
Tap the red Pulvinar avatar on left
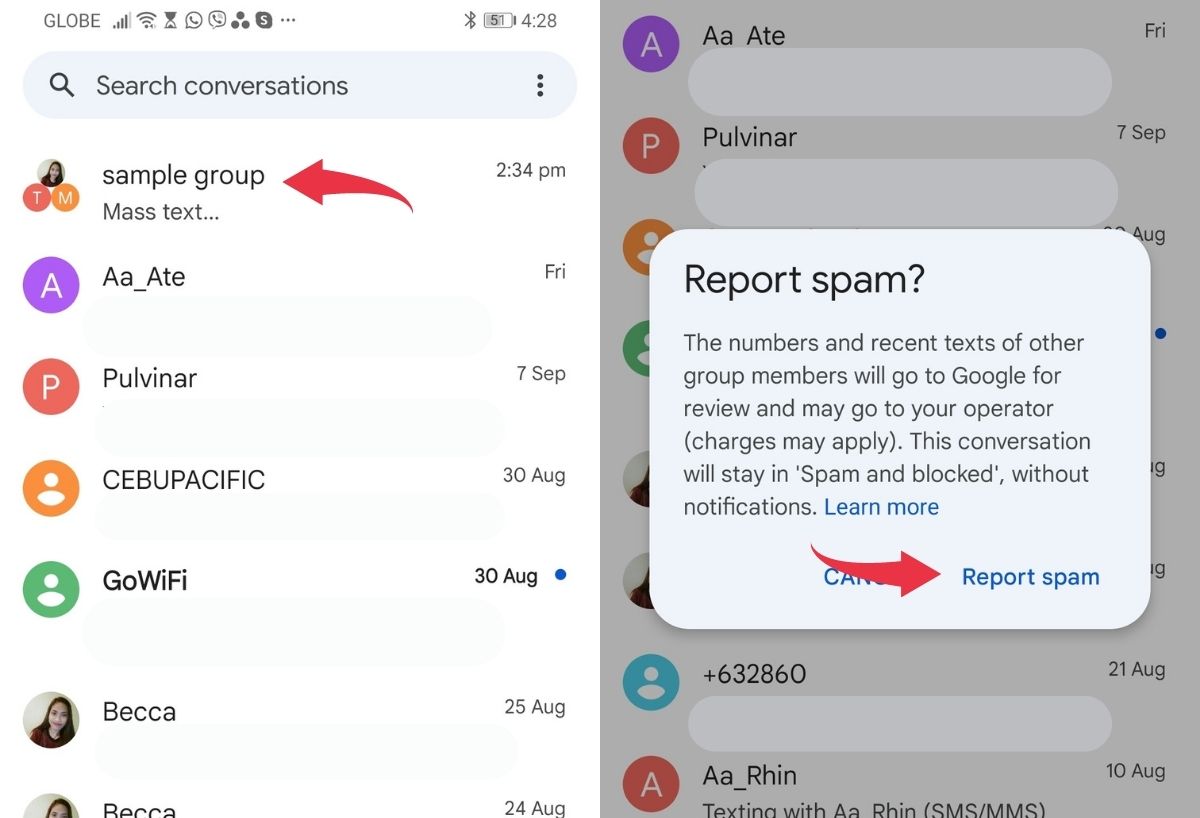coord(51,387)
